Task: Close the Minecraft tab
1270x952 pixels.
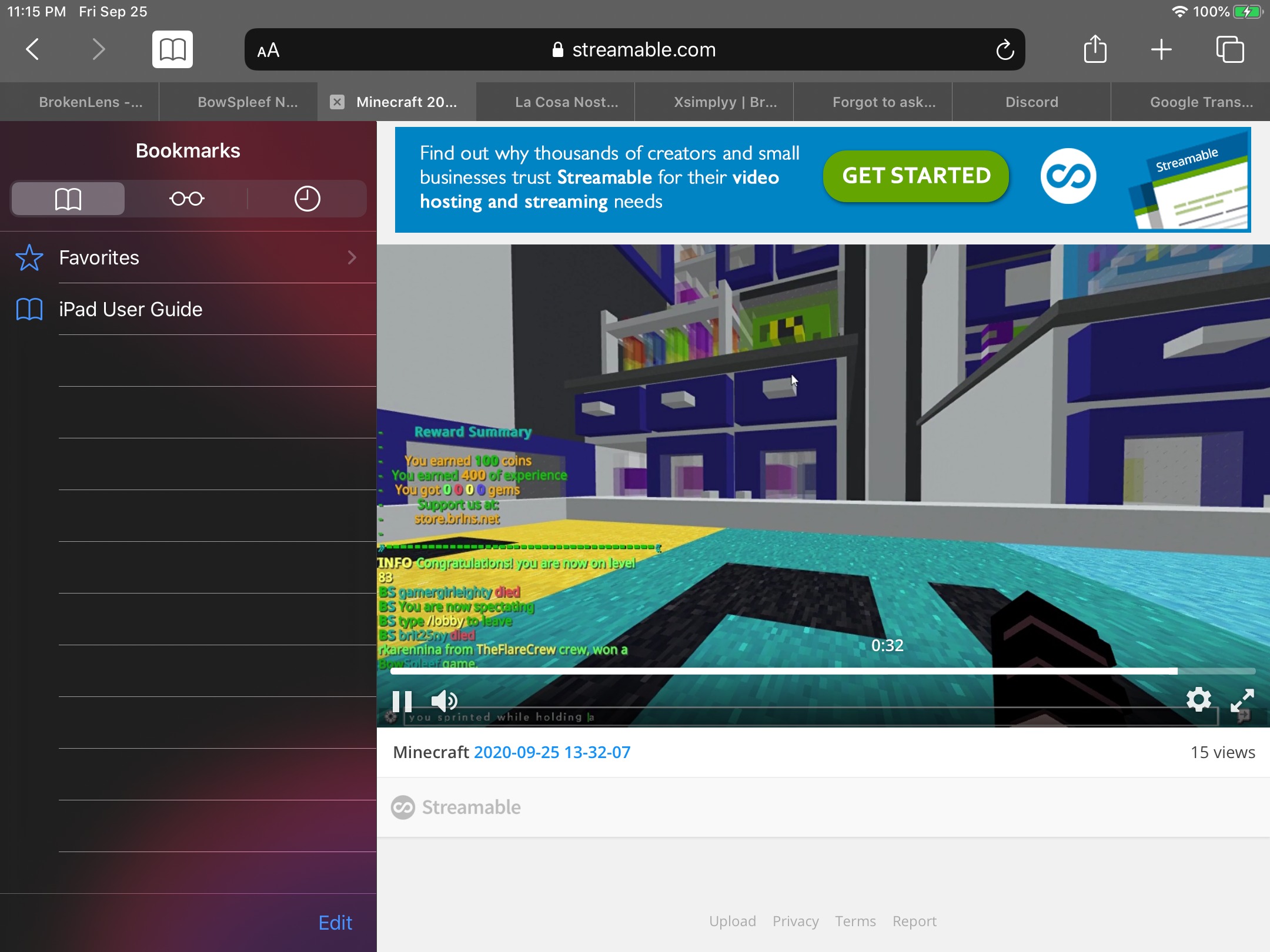Action: click(x=337, y=102)
